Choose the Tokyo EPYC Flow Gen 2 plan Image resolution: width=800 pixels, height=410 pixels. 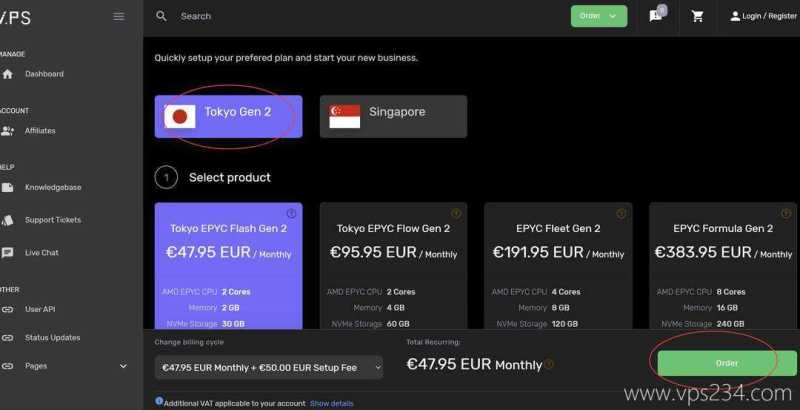coord(393,265)
